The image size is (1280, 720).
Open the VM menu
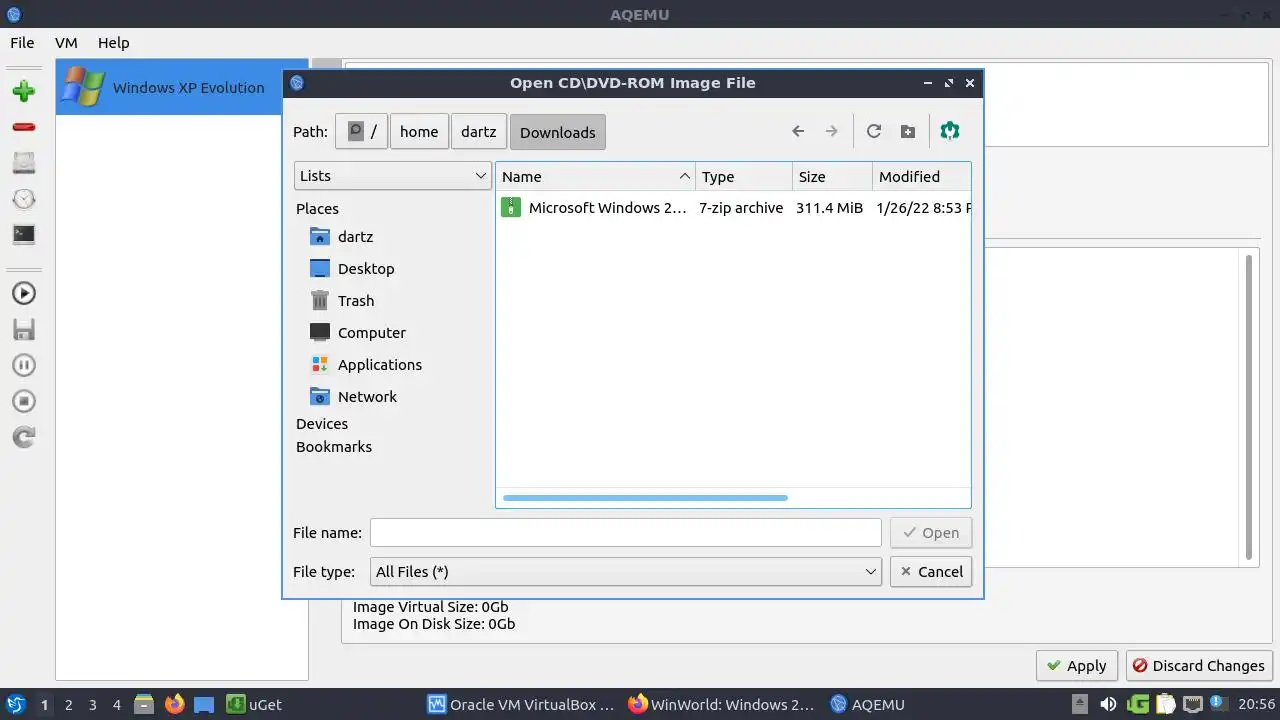[x=66, y=43]
